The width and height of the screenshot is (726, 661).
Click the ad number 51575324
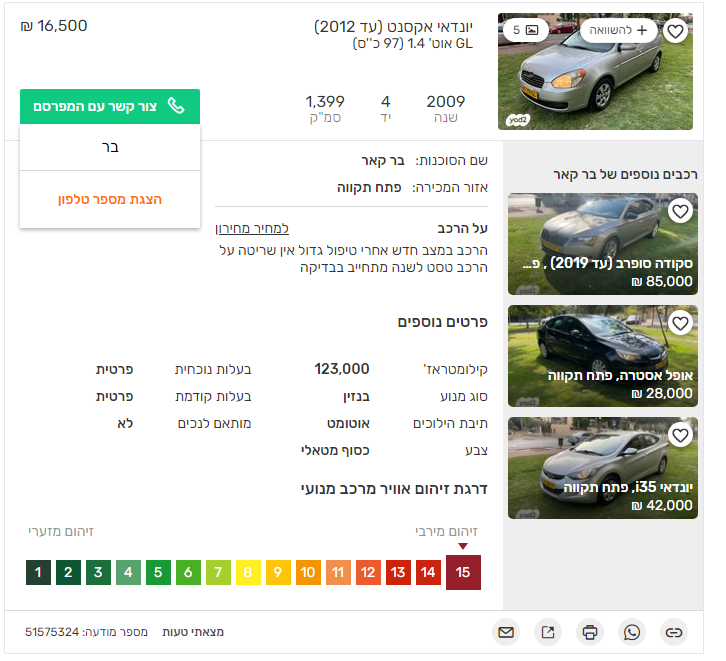(x=52, y=632)
